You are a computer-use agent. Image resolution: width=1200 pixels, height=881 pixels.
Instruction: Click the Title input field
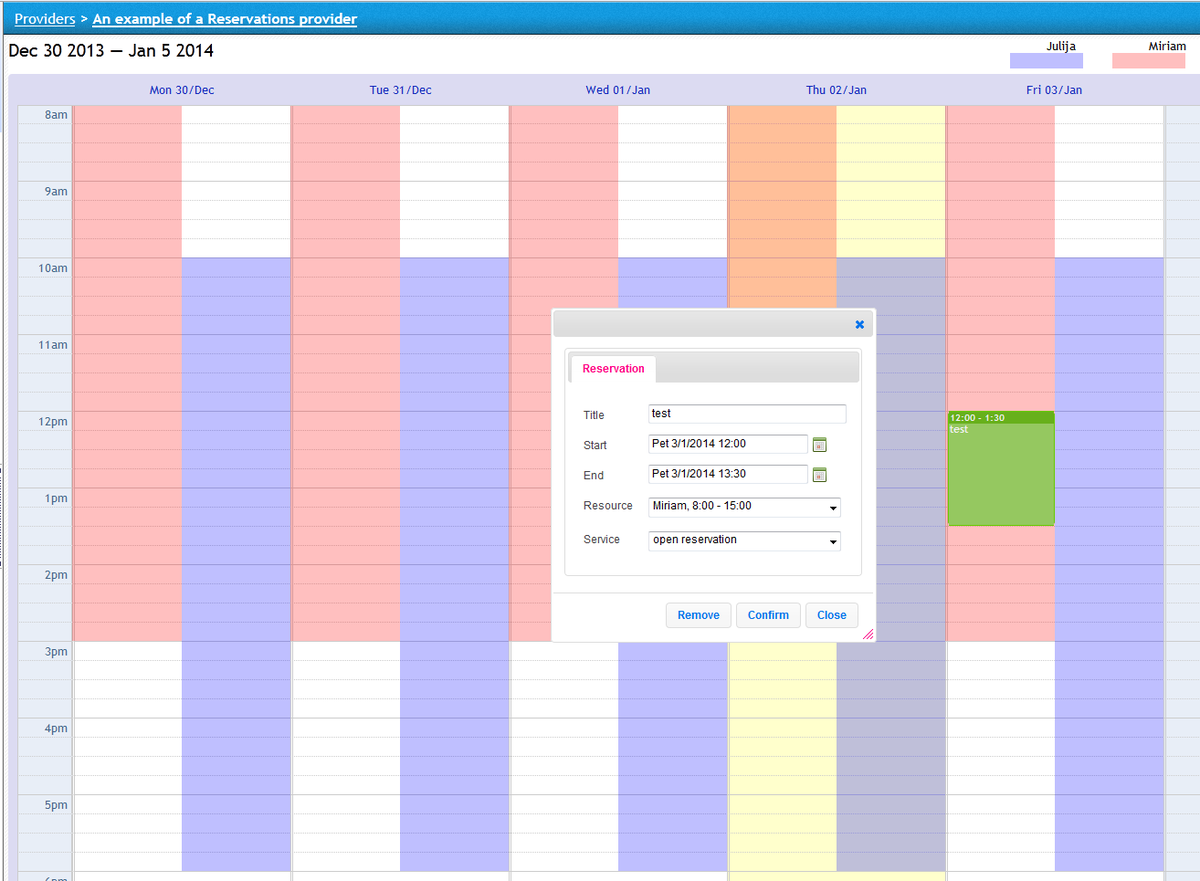tap(747, 414)
